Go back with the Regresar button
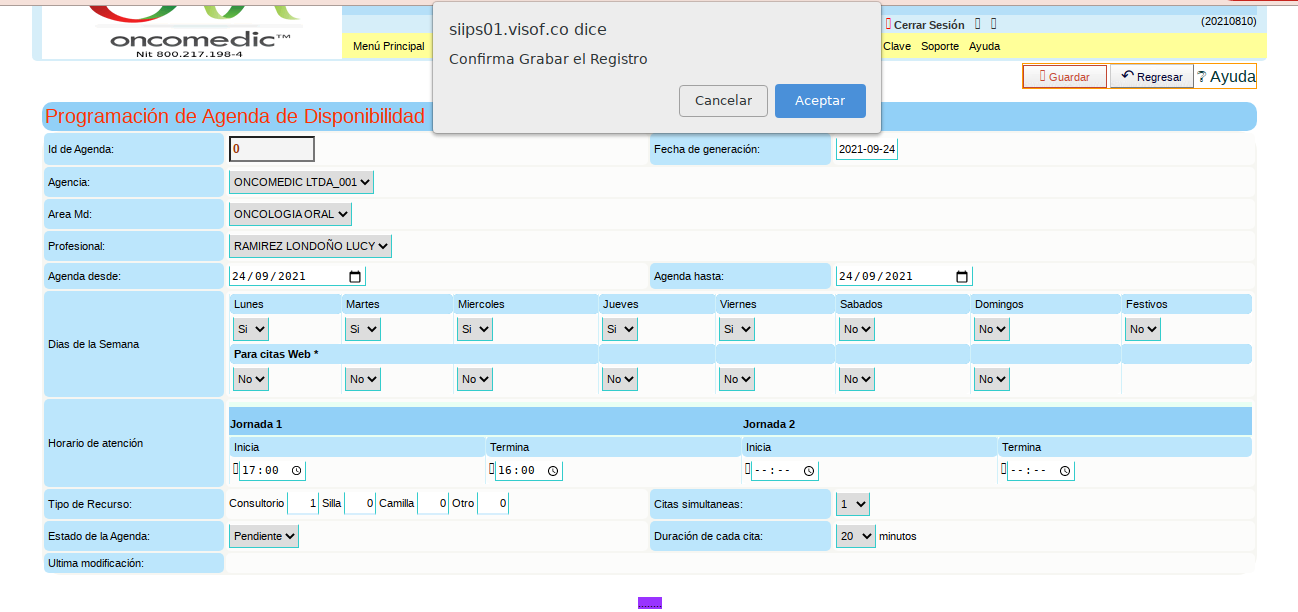The height and width of the screenshot is (612, 1298). [x=1151, y=77]
